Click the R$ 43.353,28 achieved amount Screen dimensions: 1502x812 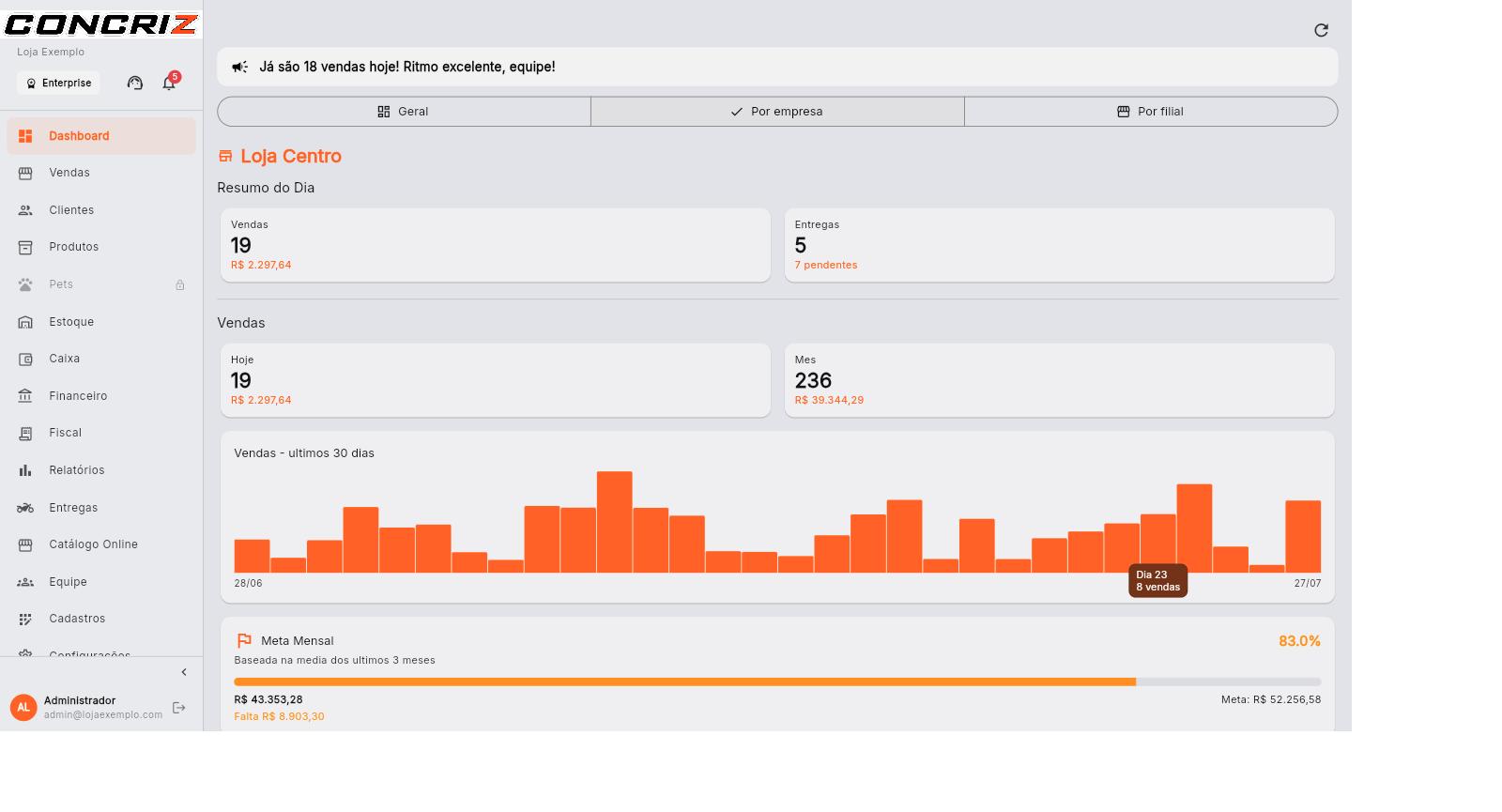pos(268,699)
